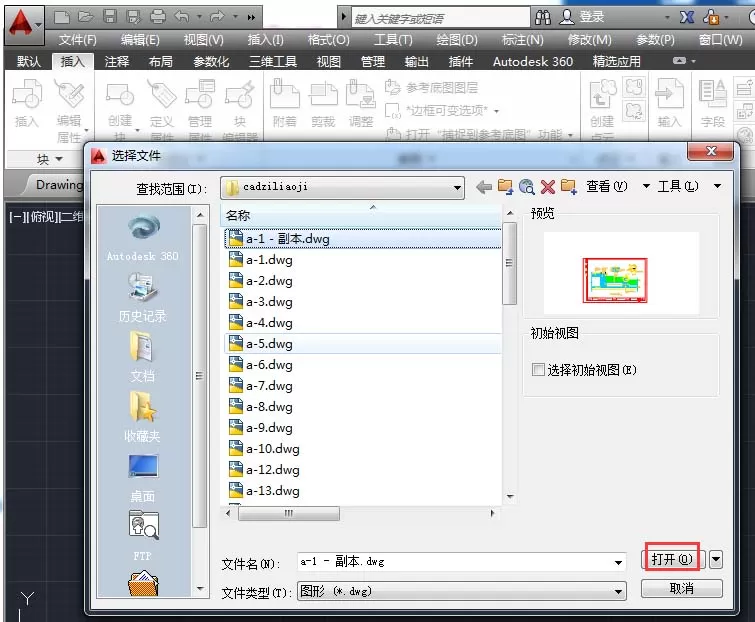
Task: Click the places sidebar scroll down arrow
Action: [x=200, y=588]
